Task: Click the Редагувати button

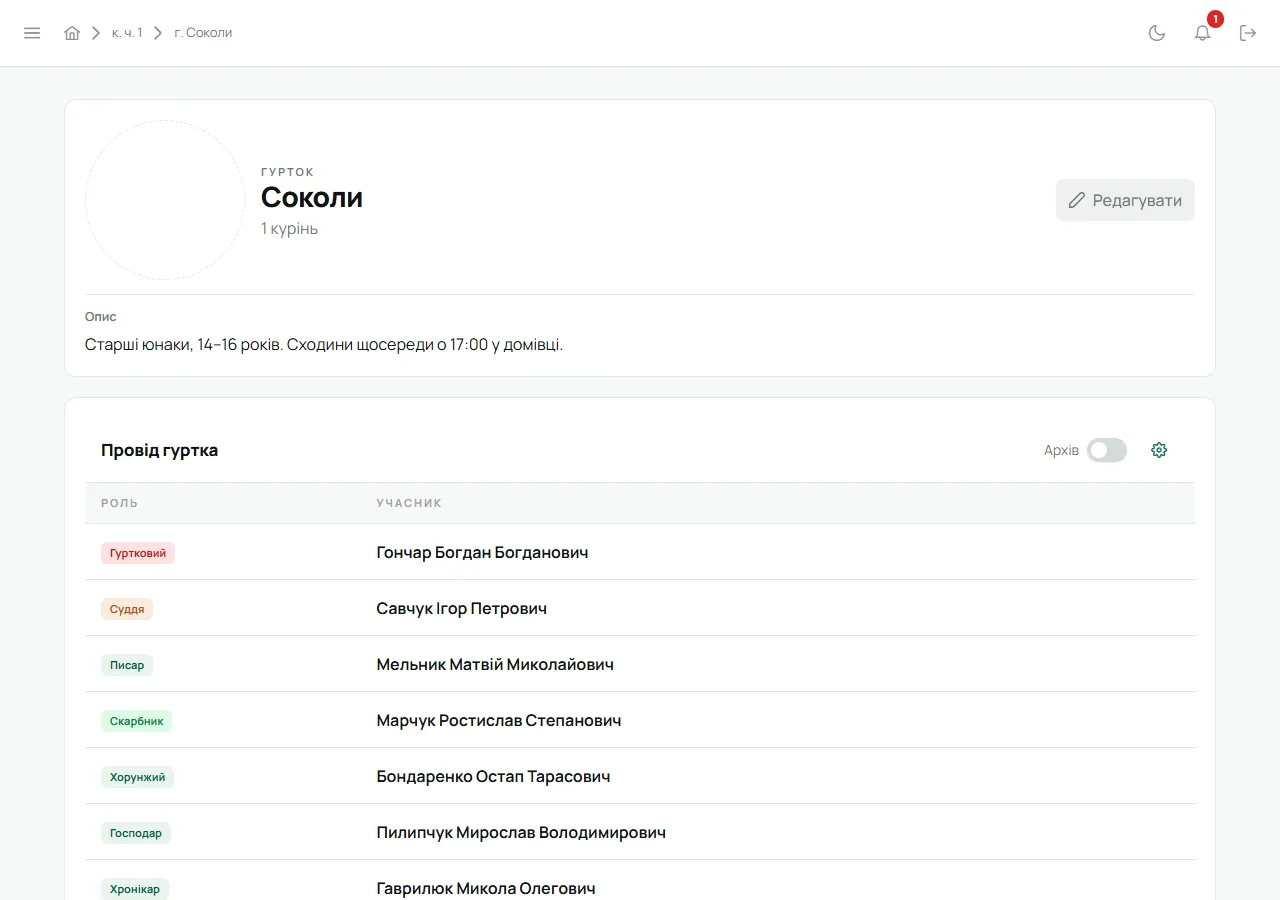Action: (1125, 200)
